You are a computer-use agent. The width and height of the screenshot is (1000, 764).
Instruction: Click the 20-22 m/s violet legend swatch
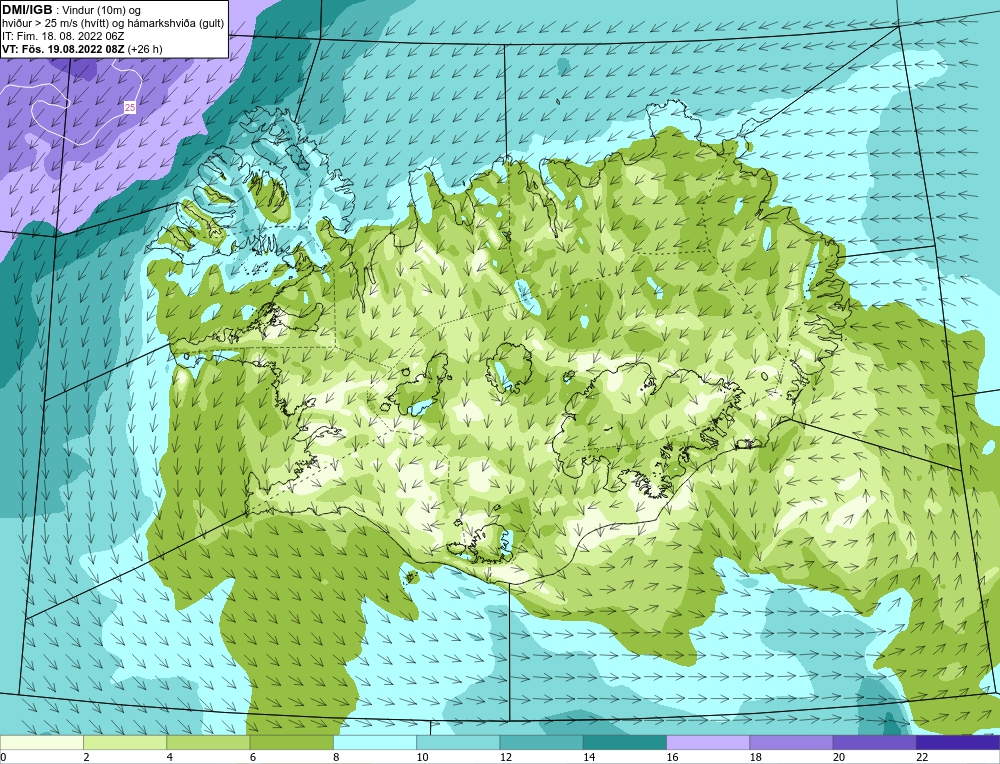(x=874, y=743)
